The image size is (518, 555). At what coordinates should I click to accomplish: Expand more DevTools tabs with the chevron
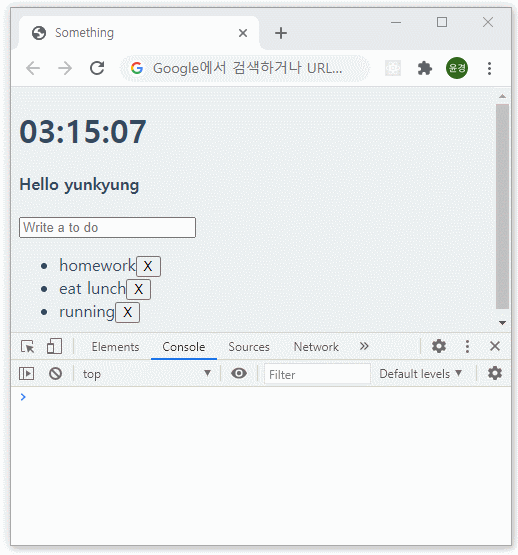[364, 346]
